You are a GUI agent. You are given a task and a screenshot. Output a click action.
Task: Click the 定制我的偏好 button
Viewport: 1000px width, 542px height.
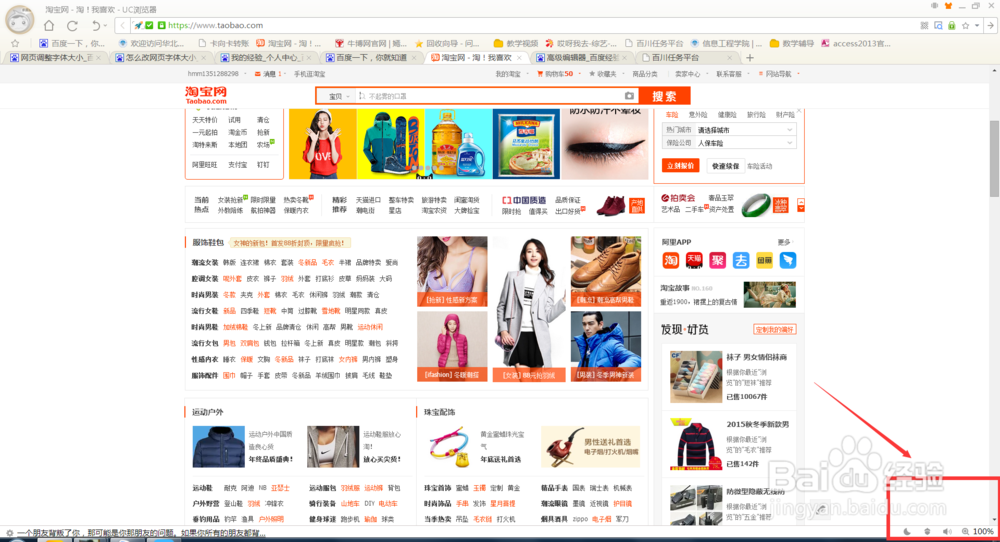tap(774, 330)
